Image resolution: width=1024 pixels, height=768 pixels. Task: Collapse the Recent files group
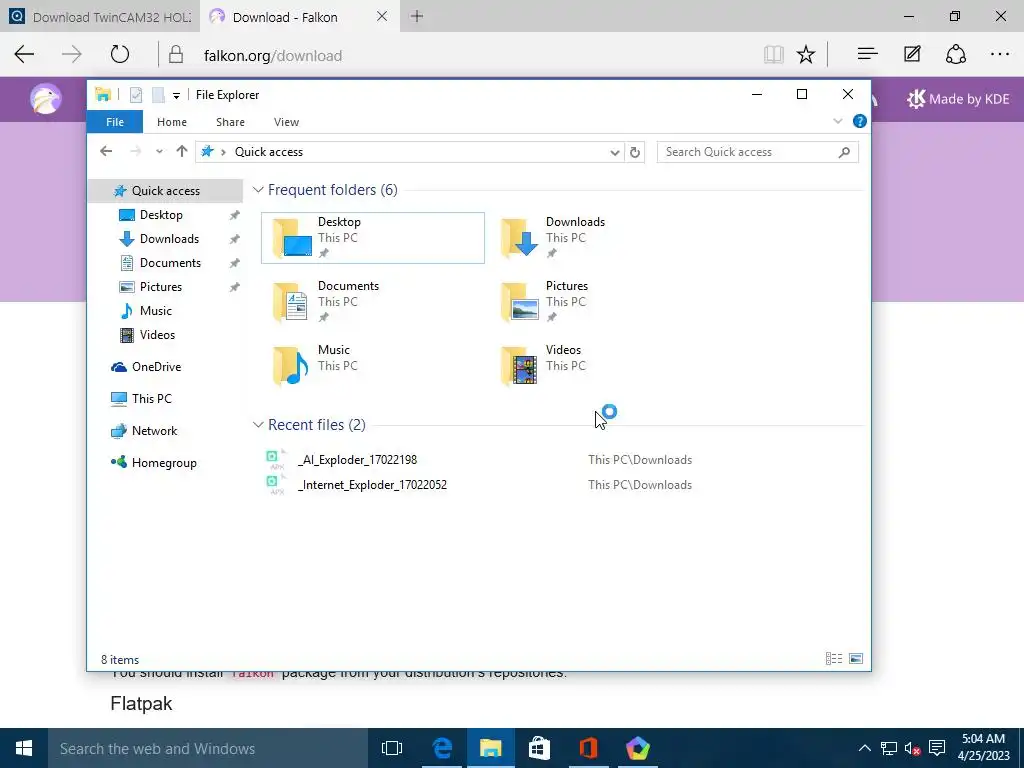(258, 425)
